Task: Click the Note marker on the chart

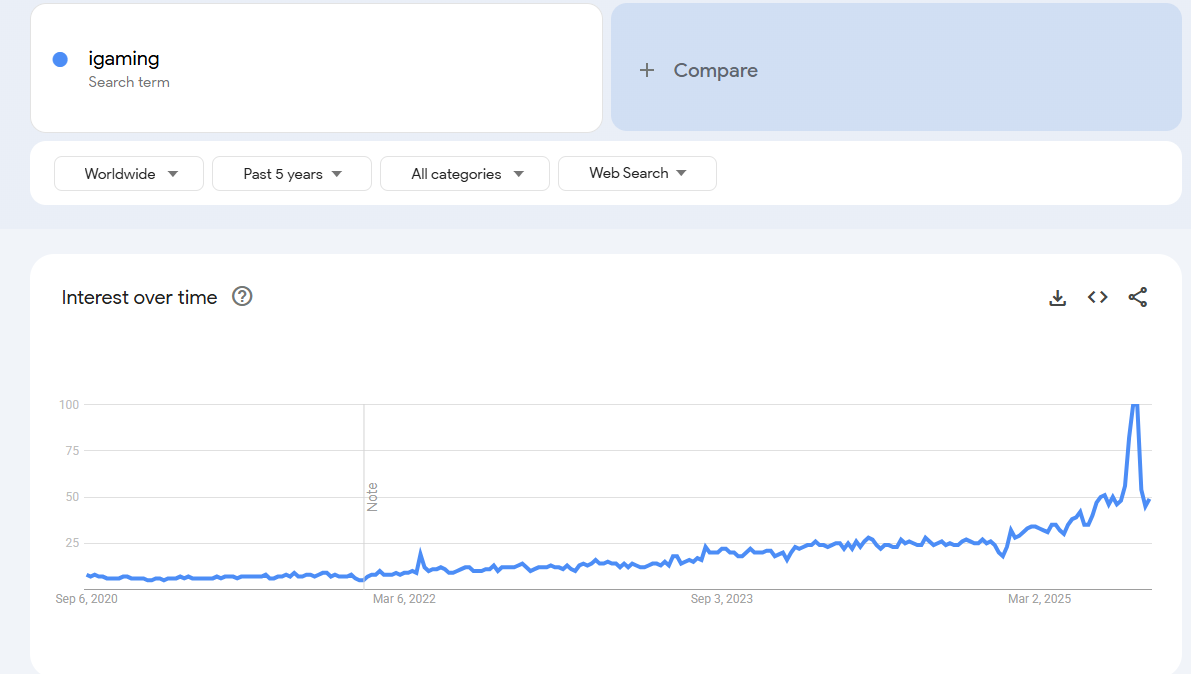Action: (x=372, y=497)
